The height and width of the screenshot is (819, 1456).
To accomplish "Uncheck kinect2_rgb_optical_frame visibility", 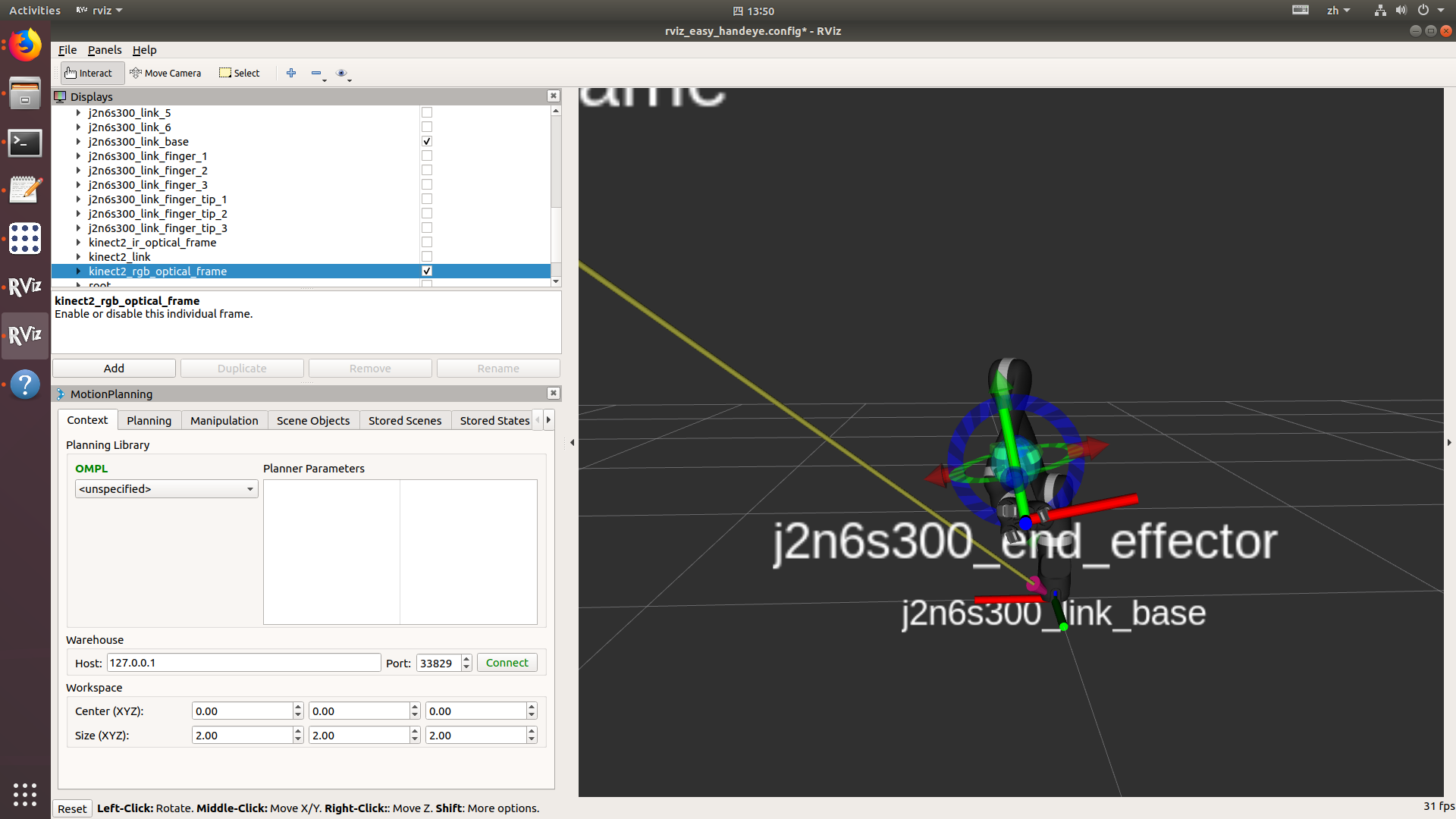I will pos(426,271).
